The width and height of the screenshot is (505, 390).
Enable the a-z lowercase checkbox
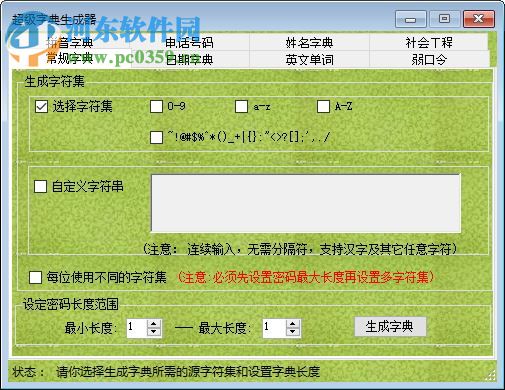[x=241, y=107]
